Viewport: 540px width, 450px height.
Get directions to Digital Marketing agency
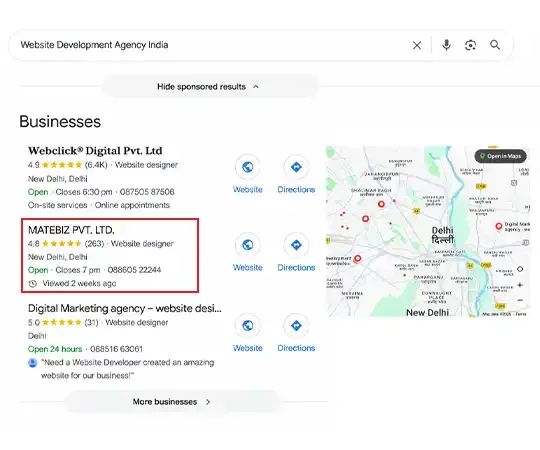[296, 325]
